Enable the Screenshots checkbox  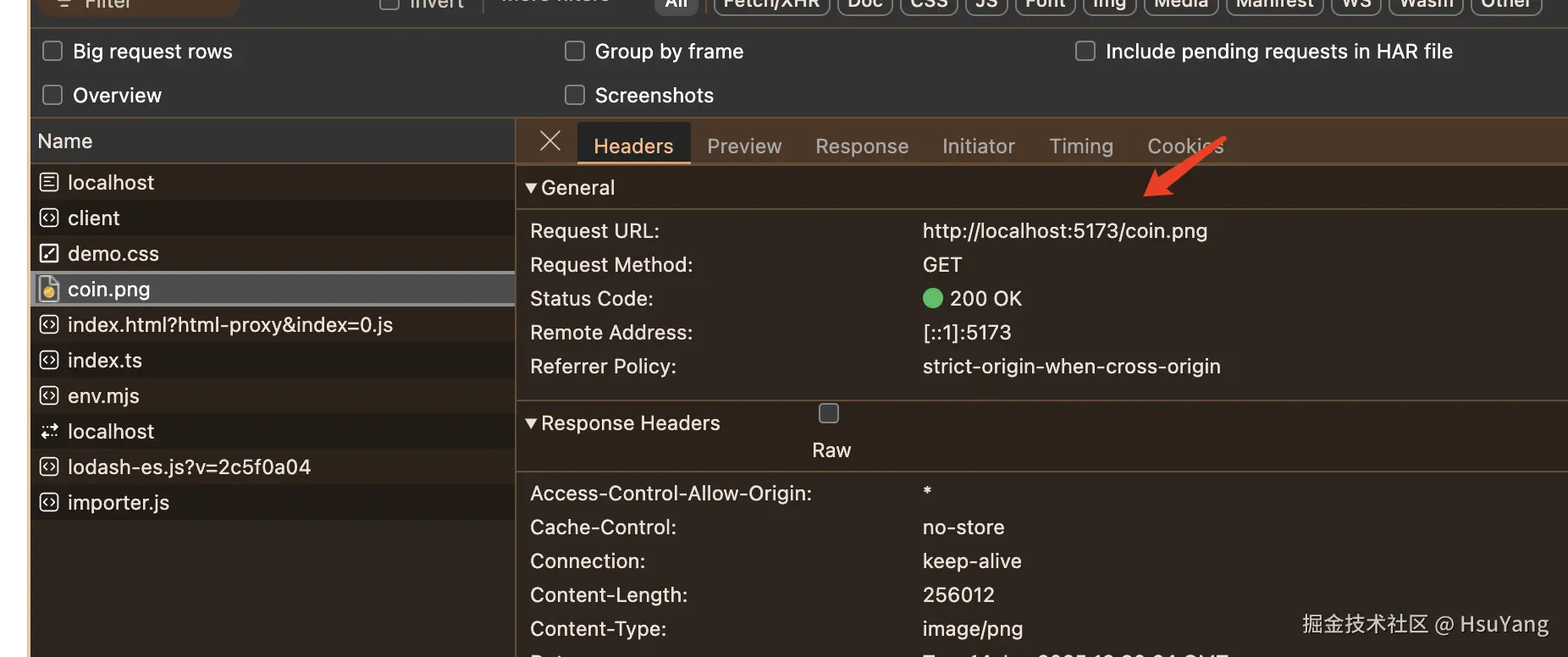click(x=575, y=95)
